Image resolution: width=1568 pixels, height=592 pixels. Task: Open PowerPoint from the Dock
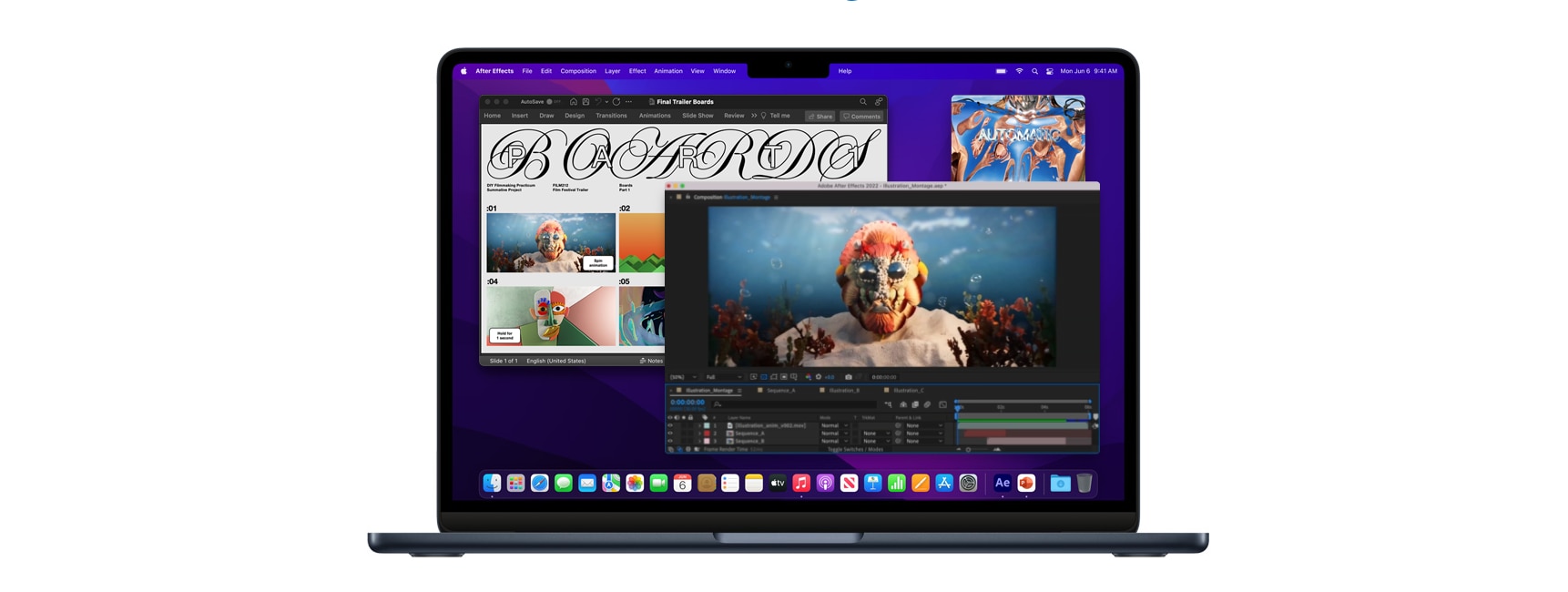coord(1026,484)
